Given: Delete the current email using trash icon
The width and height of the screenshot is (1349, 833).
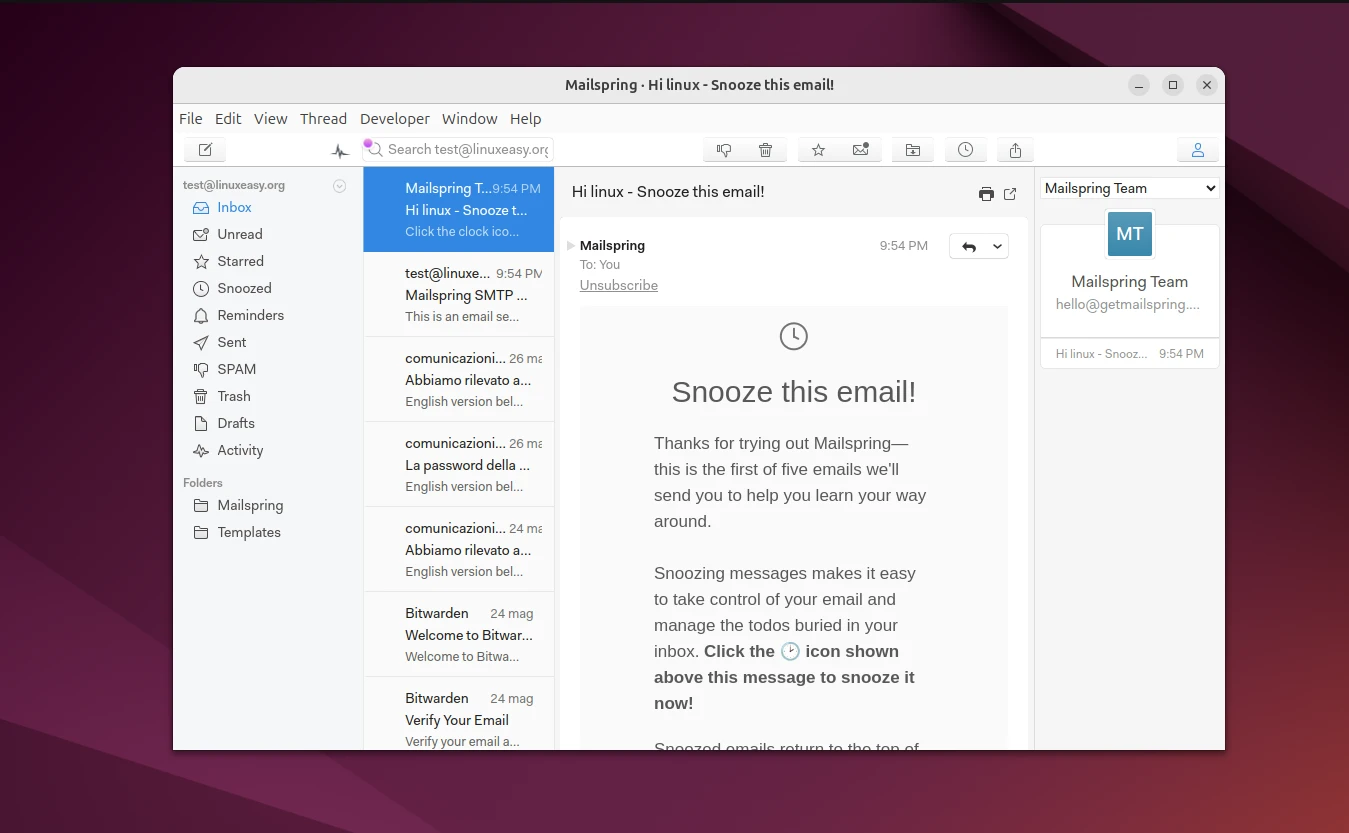Looking at the screenshot, I should (x=765, y=149).
